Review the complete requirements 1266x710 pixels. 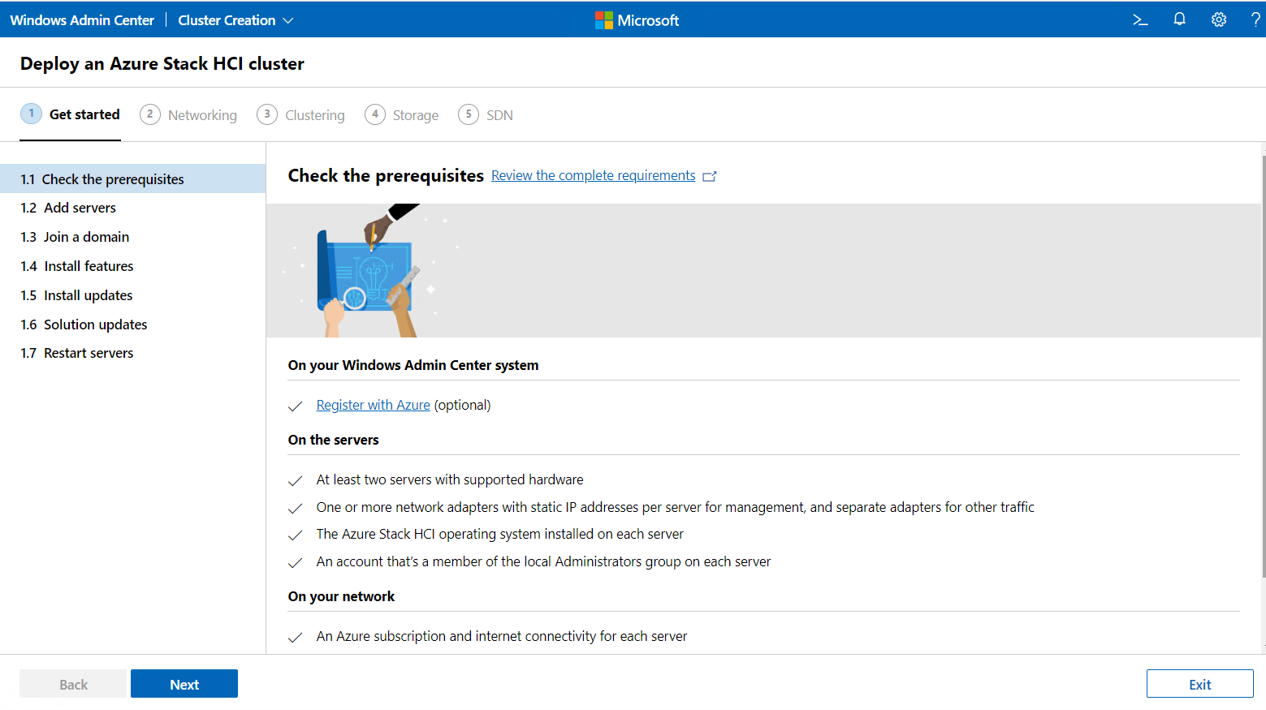(592, 176)
